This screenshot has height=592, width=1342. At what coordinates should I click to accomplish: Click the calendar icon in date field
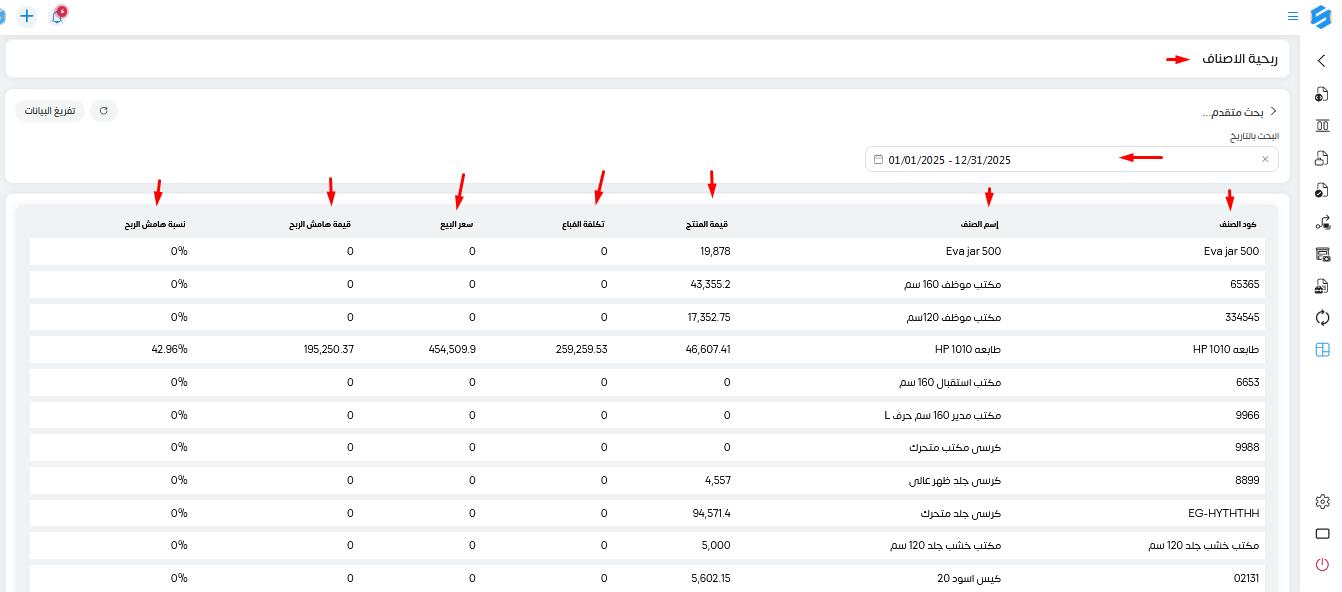(878, 159)
